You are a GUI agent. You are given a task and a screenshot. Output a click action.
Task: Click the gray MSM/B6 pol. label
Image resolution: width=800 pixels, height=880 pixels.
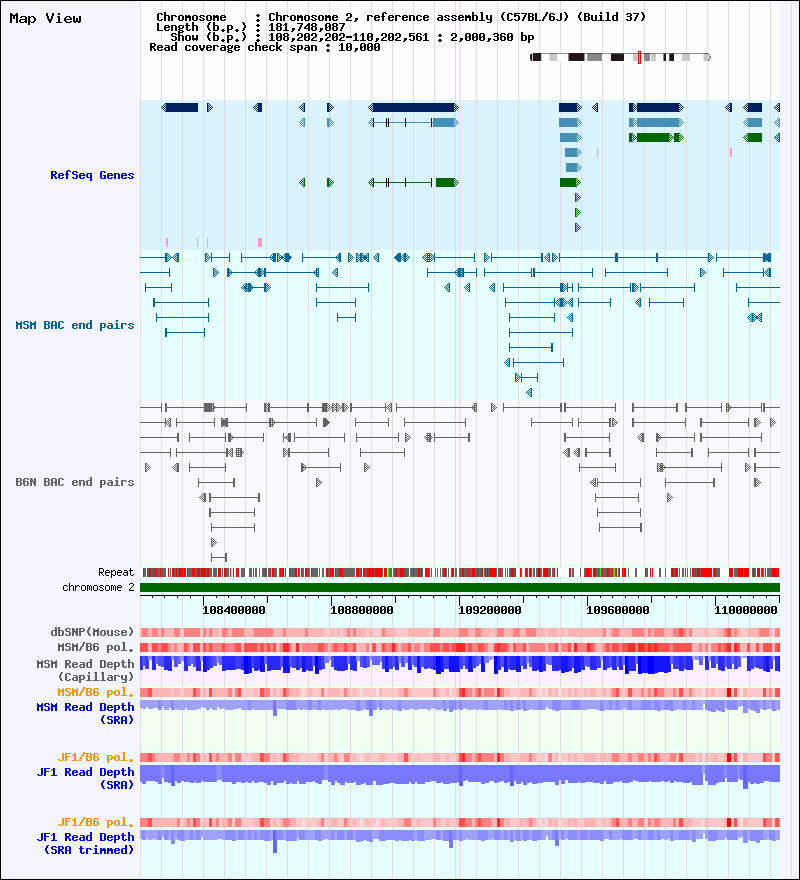point(95,647)
